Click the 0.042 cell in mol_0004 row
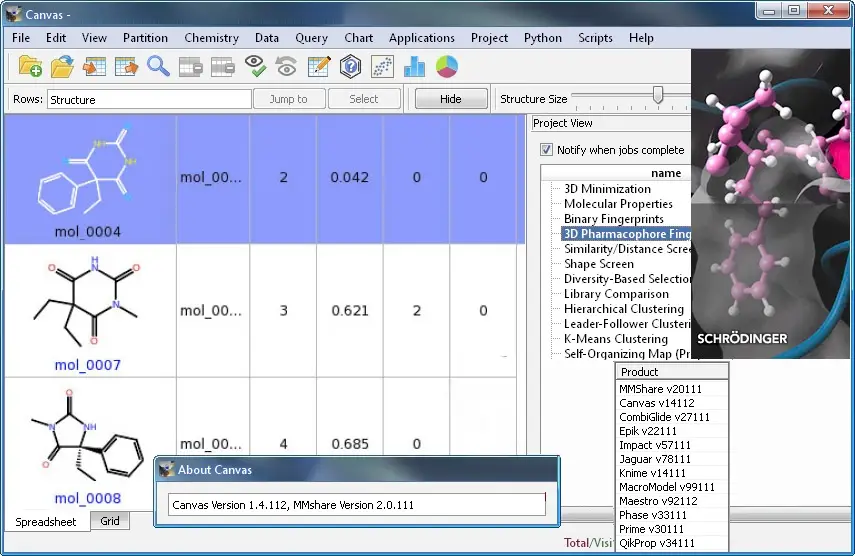Viewport: 855px width, 556px height. click(x=350, y=178)
